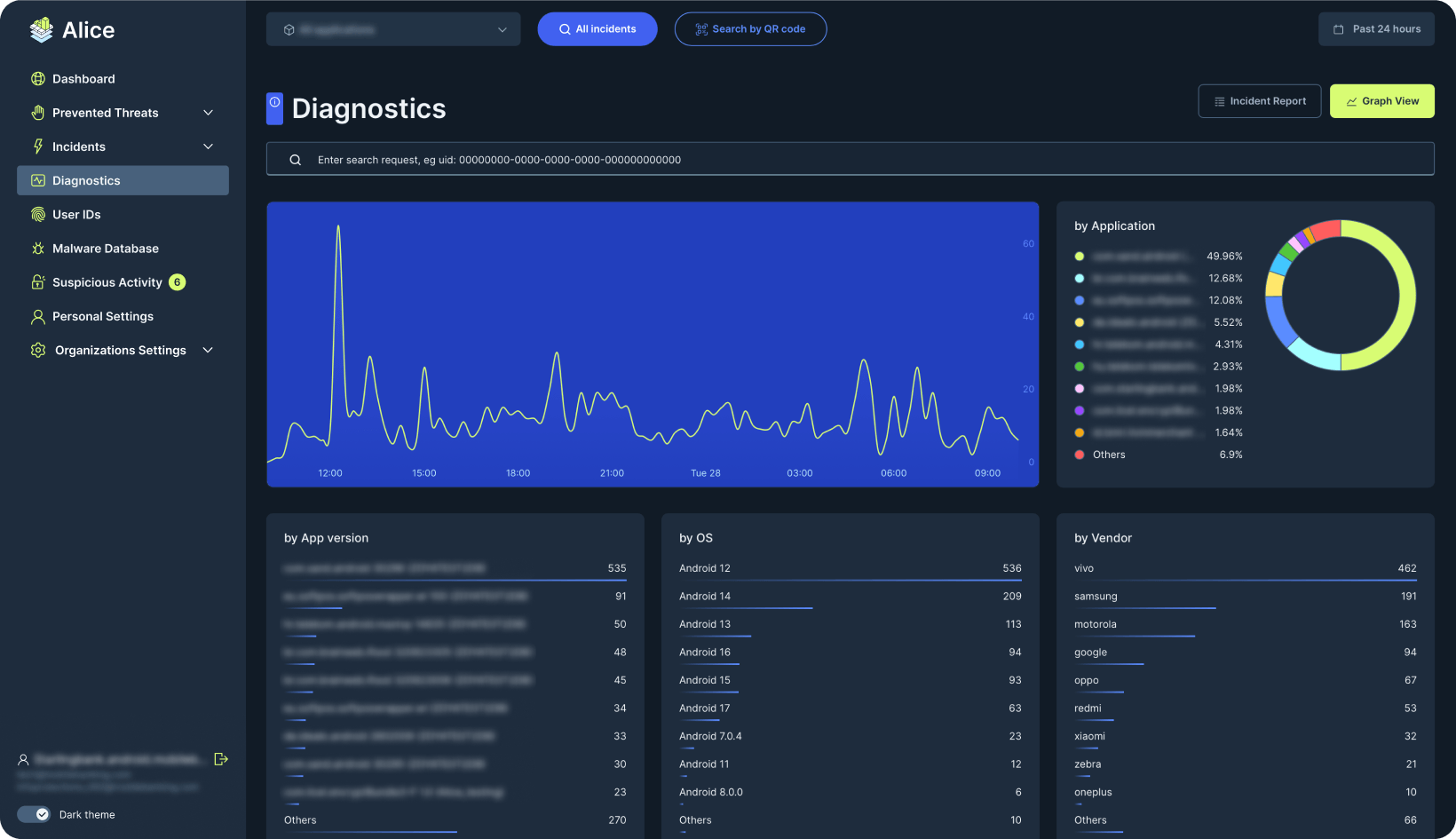The height and width of the screenshot is (839, 1456).
Task: Click the Dashboard globe icon
Action: pos(38,79)
